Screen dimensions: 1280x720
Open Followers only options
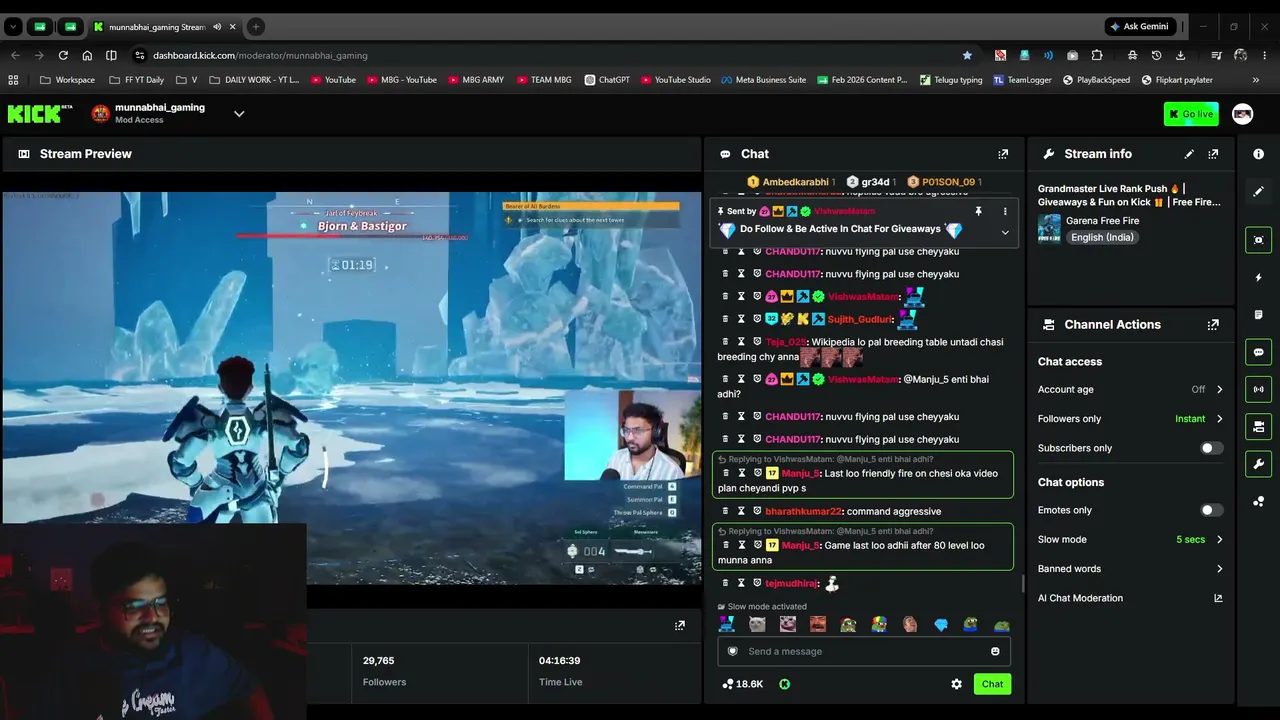tap(1130, 419)
